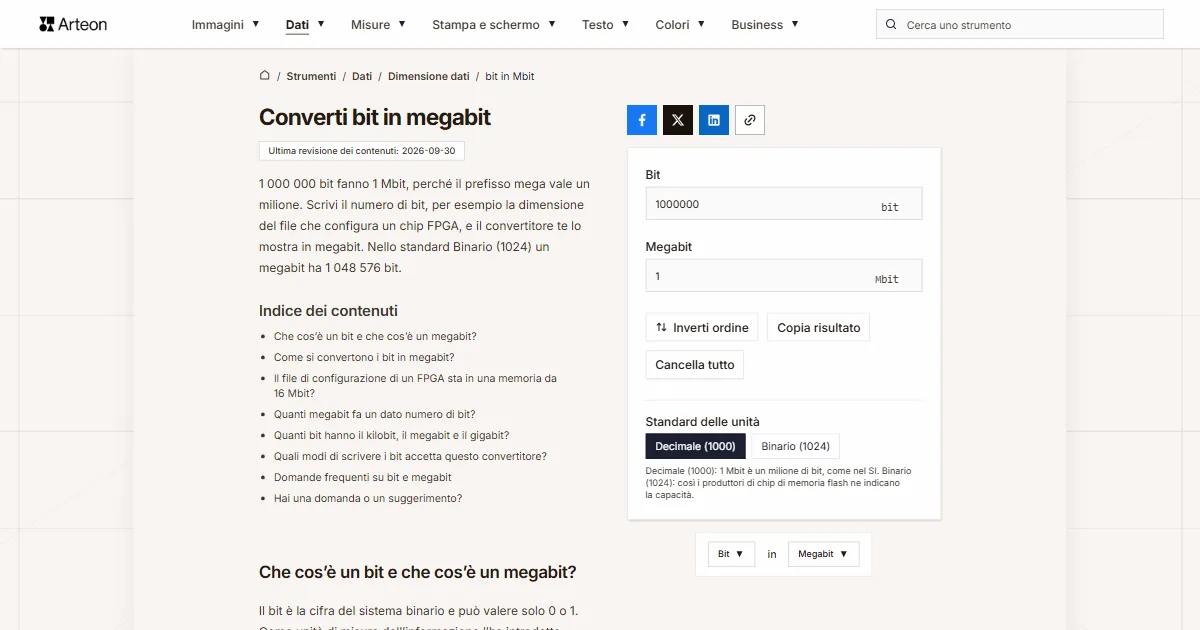The height and width of the screenshot is (630, 1200).
Task: Select Decimale (1000) standard
Action: click(x=695, y=446)
